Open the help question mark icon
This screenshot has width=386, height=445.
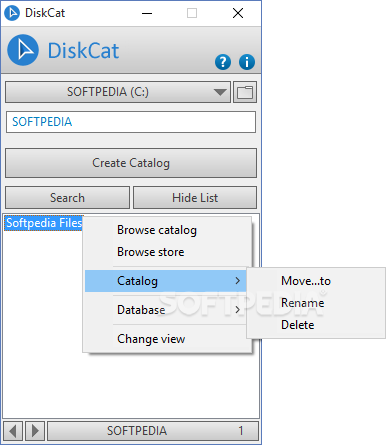tap(223, 62)
